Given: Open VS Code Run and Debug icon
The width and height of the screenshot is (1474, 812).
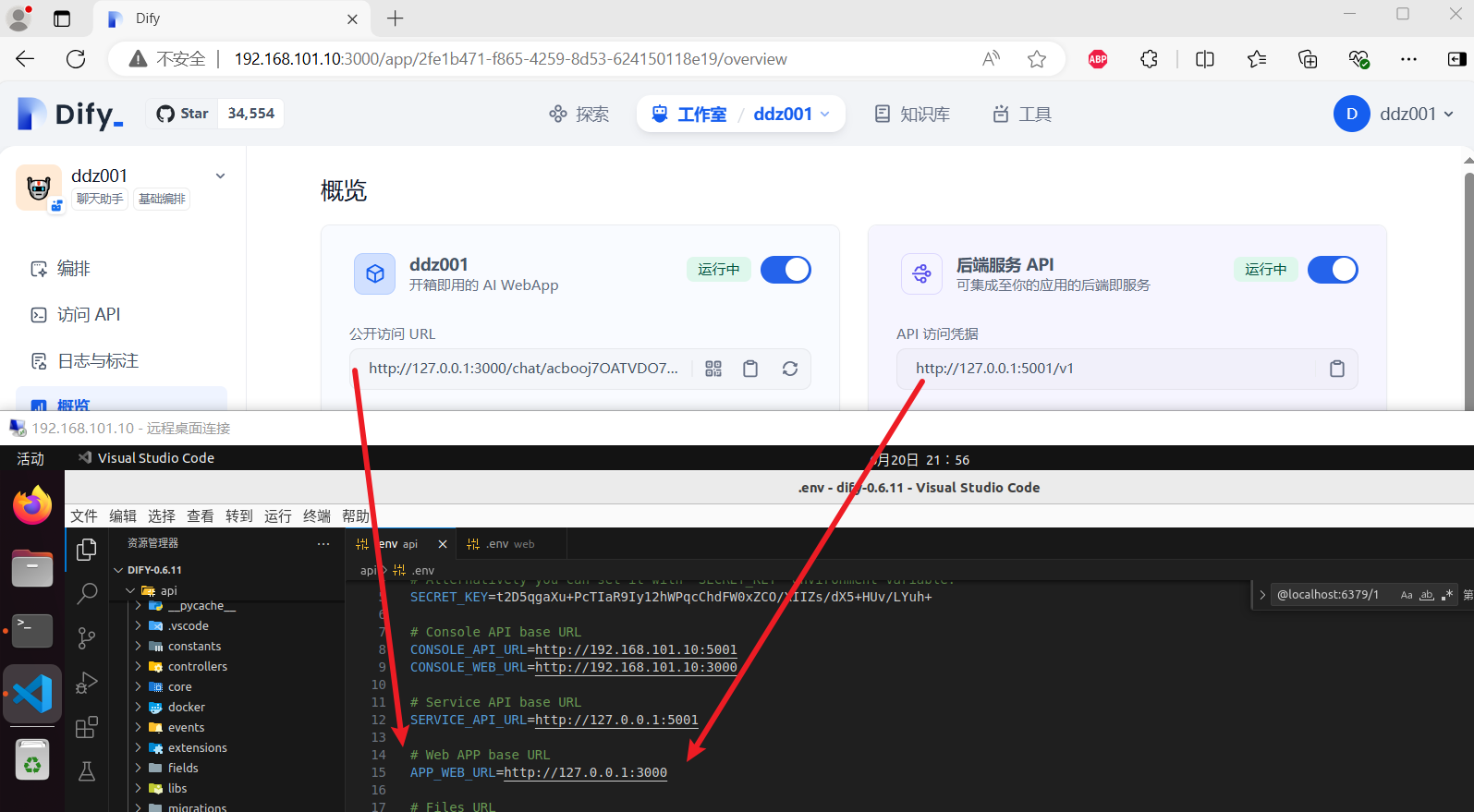Looking at the screenshot, I should pos(87,683).
